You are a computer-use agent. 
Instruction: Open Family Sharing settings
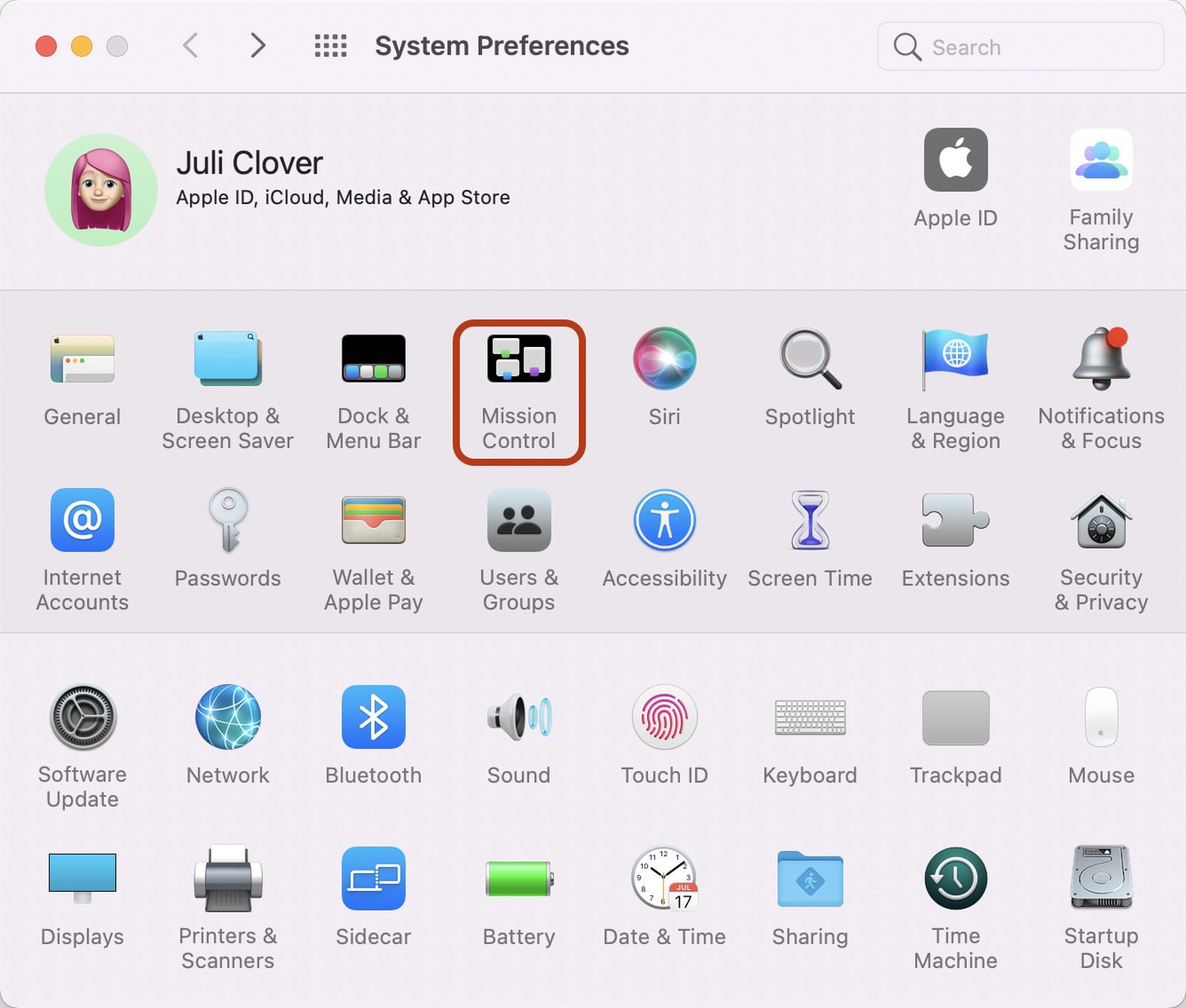[x=1101, y=160]
